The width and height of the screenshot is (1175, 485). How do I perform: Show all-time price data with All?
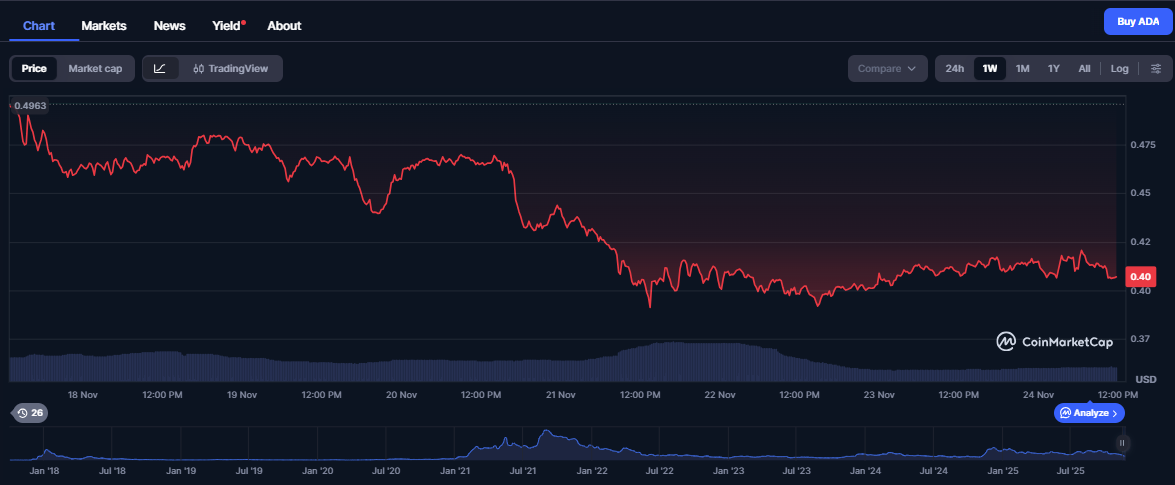(x=1084, y=69)
